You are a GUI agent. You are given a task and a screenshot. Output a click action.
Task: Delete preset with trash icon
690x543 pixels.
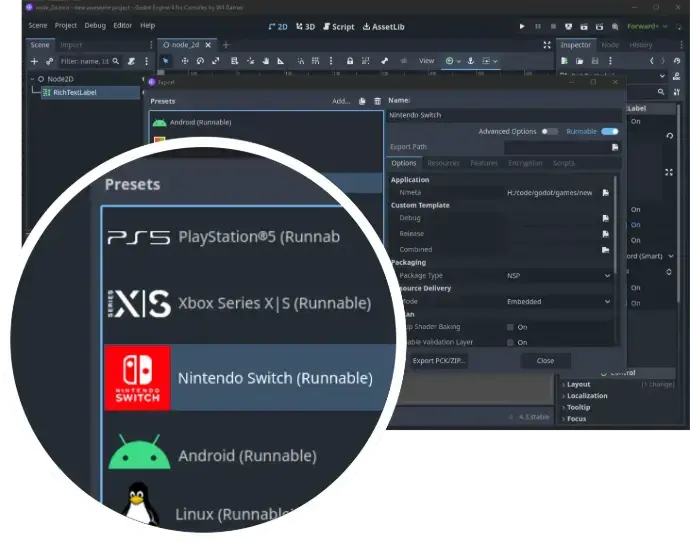pos(377,101)
